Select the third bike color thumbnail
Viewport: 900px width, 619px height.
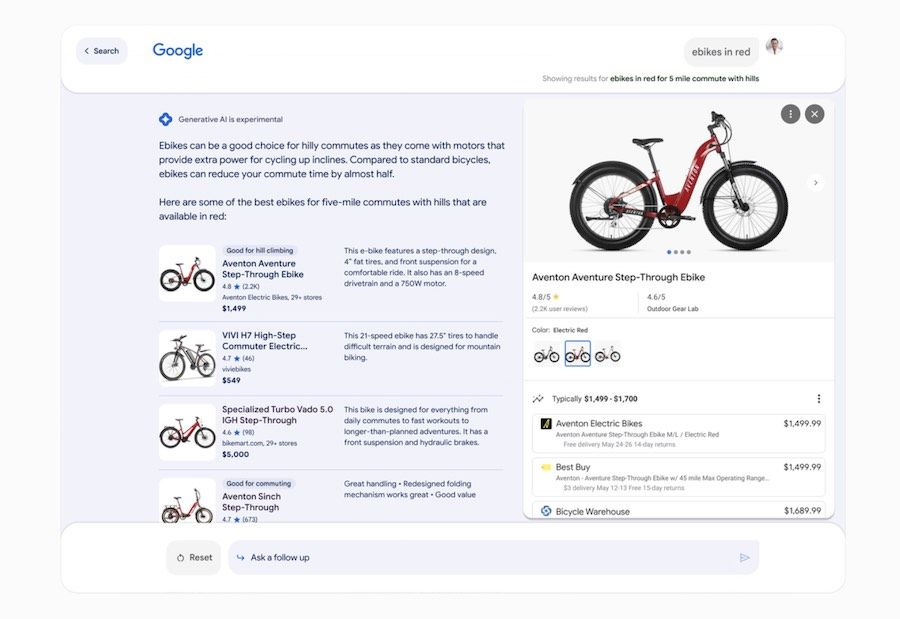coord(607,354)
